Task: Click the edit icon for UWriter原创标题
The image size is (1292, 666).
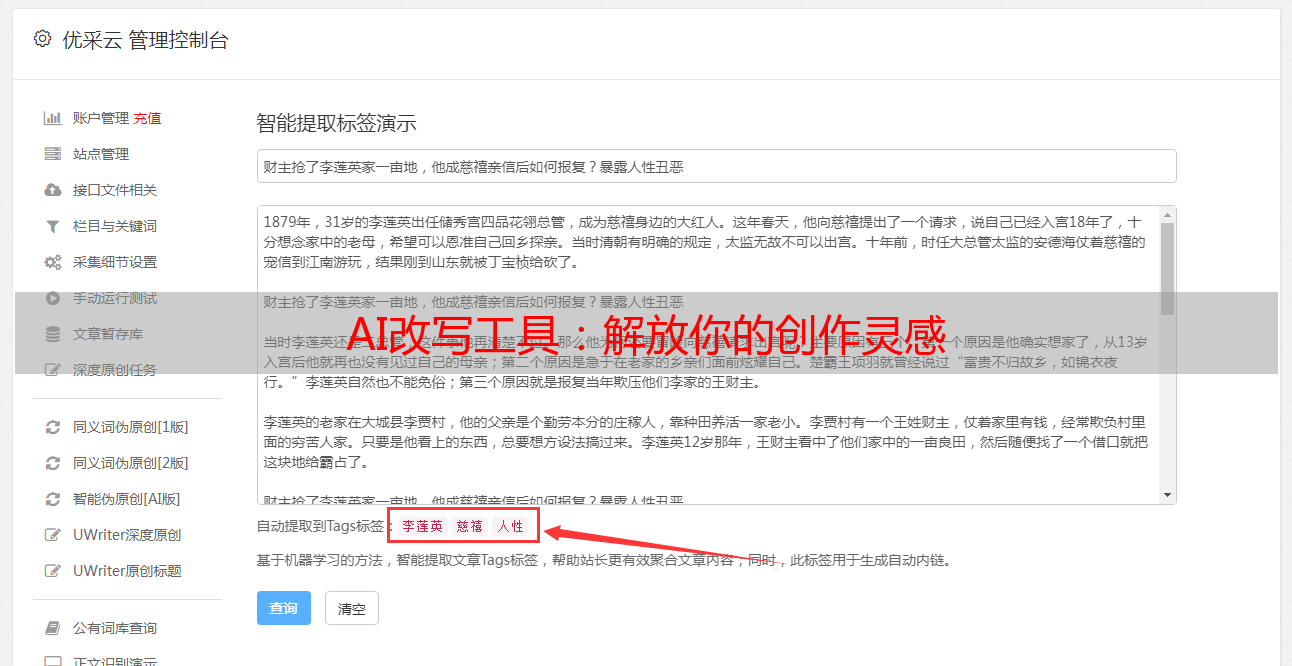Action: 53,571
